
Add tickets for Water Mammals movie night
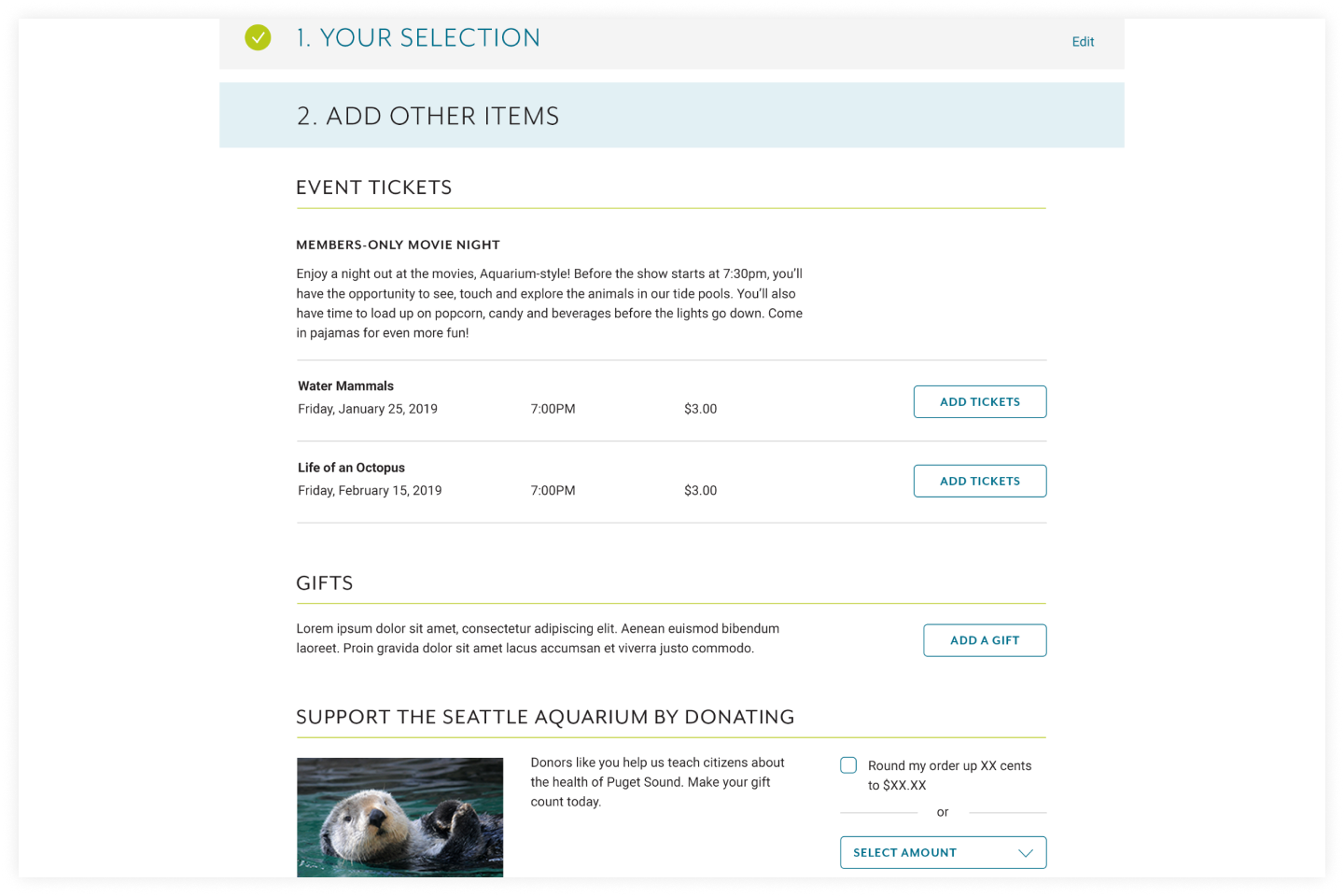tap(979, 402)
